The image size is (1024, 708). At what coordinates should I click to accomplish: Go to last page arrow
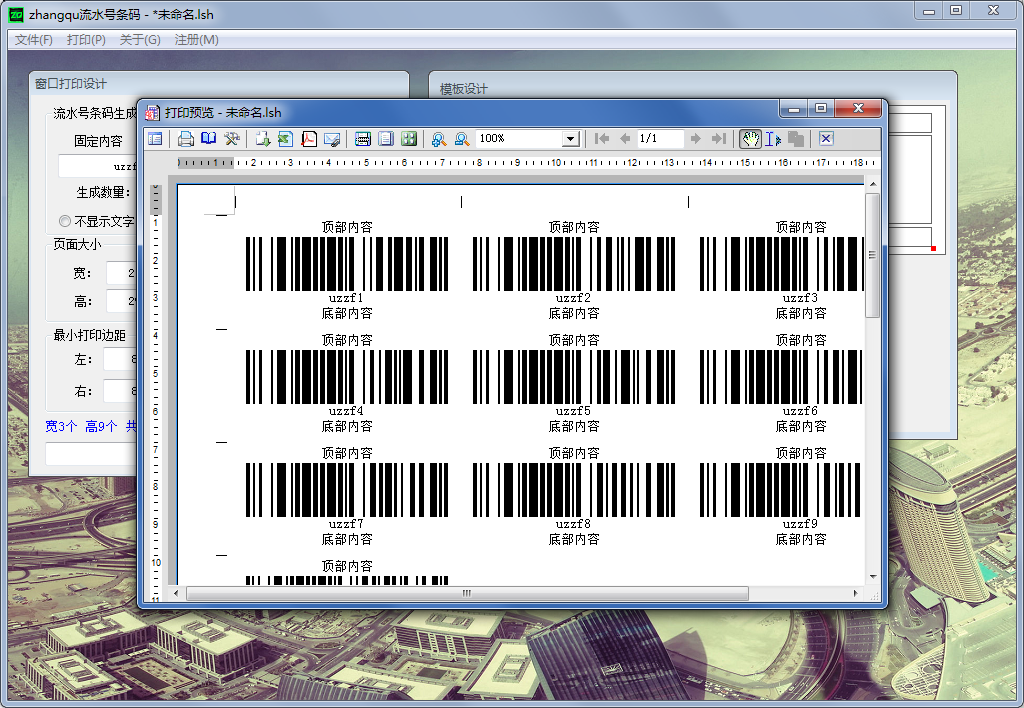click(718, 138)
